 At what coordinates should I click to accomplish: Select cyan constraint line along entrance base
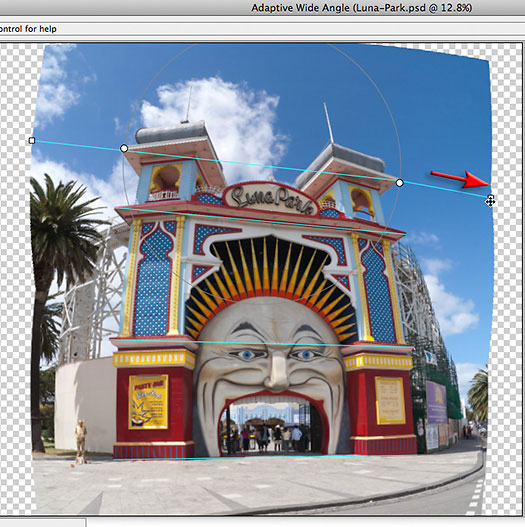point(266,457)
